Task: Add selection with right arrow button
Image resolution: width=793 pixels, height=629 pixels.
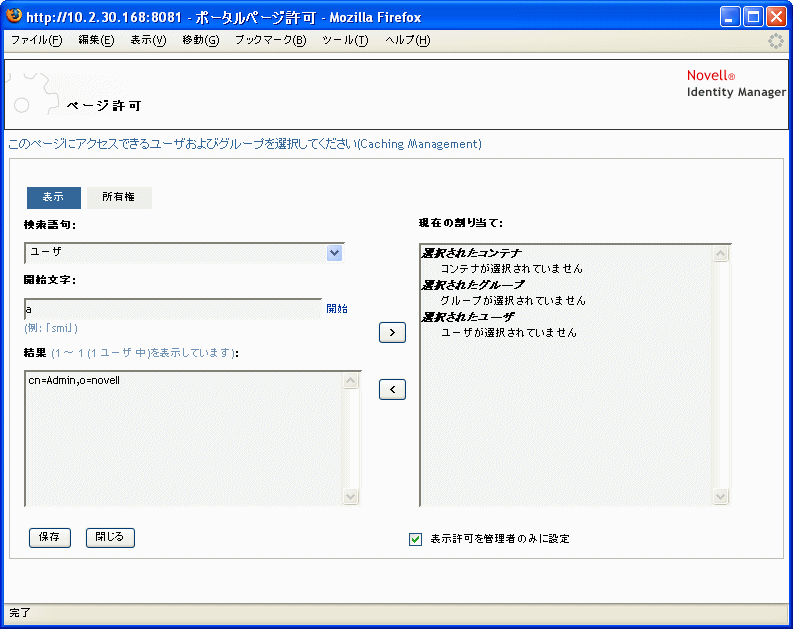Action: tap(392, 333)
